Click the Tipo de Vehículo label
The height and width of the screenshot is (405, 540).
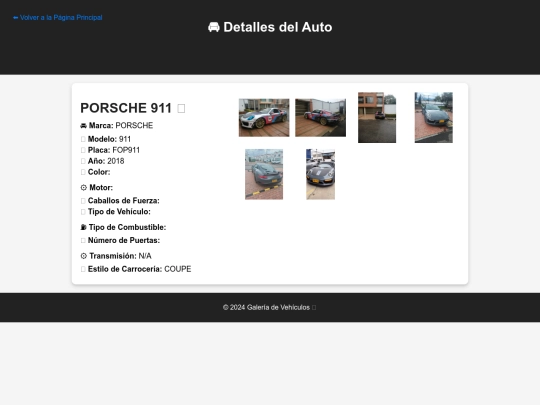pyautogui.click(x=119, y=212)
